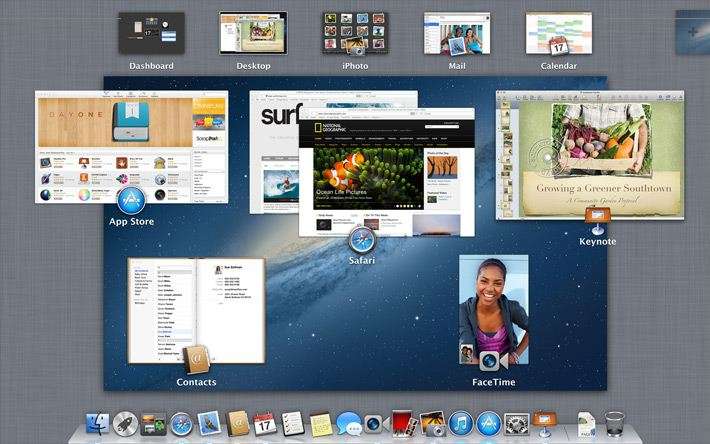Select the App Store Day One window
Screen dimensions: 710x444
point(132,147)
